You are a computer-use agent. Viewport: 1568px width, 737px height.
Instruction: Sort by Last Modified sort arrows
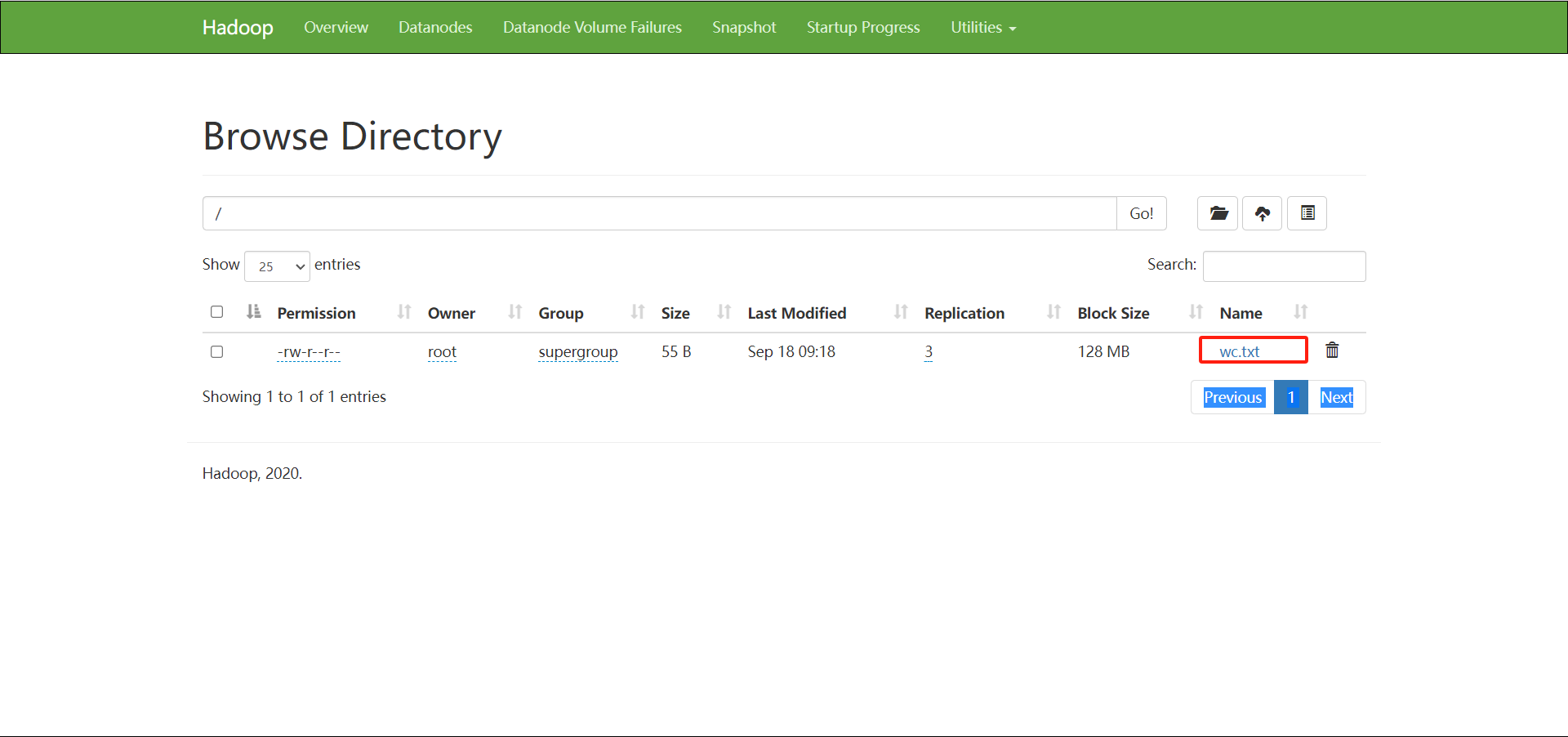coord(901,312)
